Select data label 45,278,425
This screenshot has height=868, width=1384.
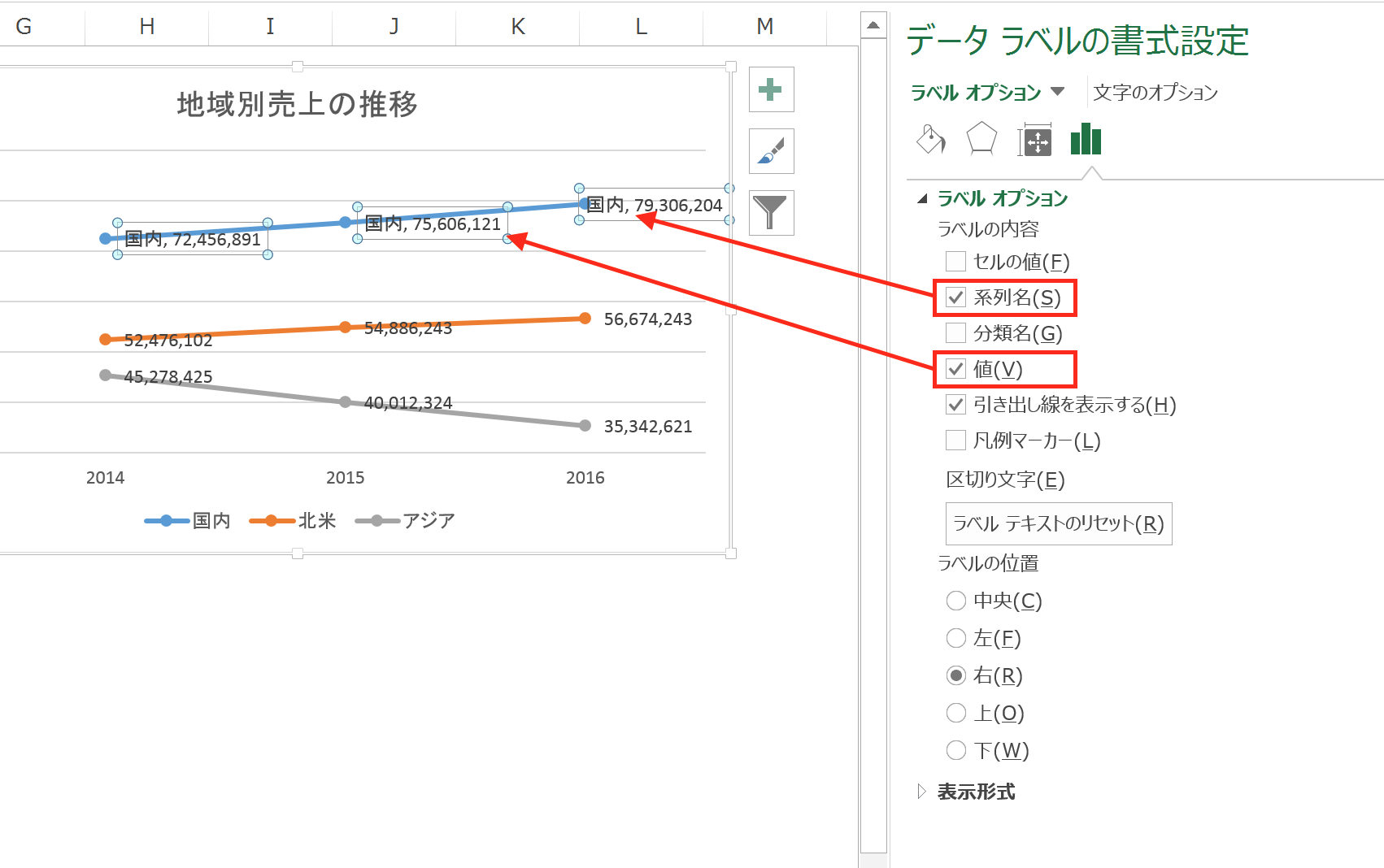pyautogui.click(x=168, y=377)
